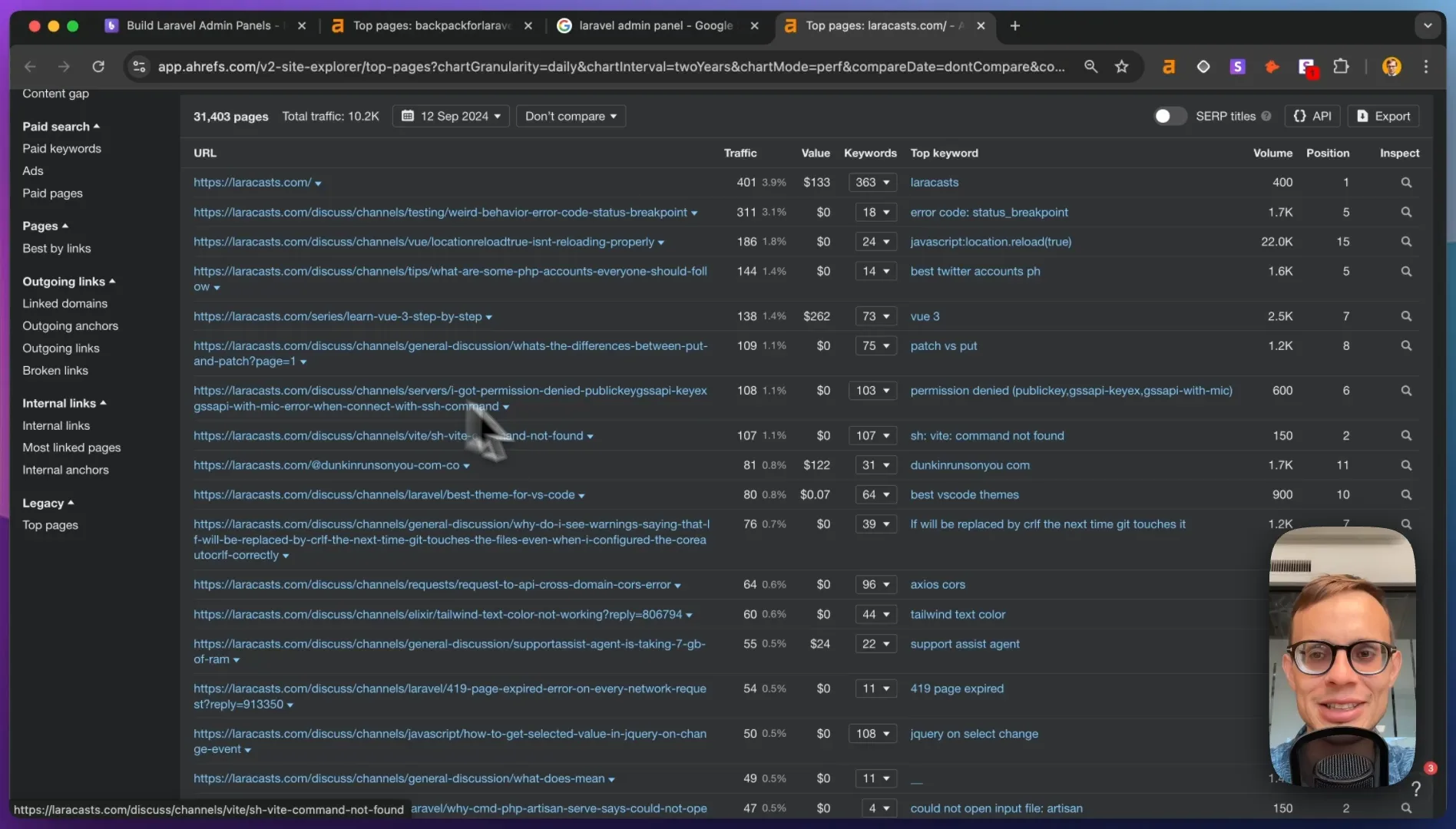Open the axios cors keyword link
The height and width of the screenshot is (829, 1456).
pyautogui.click(x=938, y=585)
